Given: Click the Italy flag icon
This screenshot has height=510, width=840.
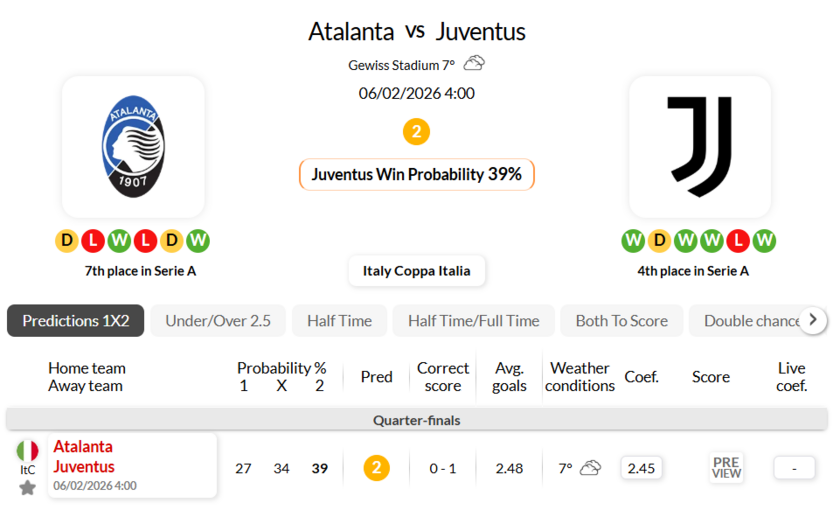Looking at the screenshot, I should [27, 451].
